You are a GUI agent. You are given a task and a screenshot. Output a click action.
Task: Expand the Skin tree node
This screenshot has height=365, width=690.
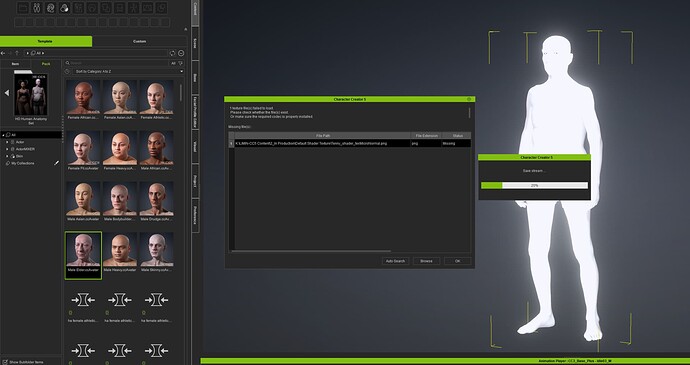coord(7,156)
